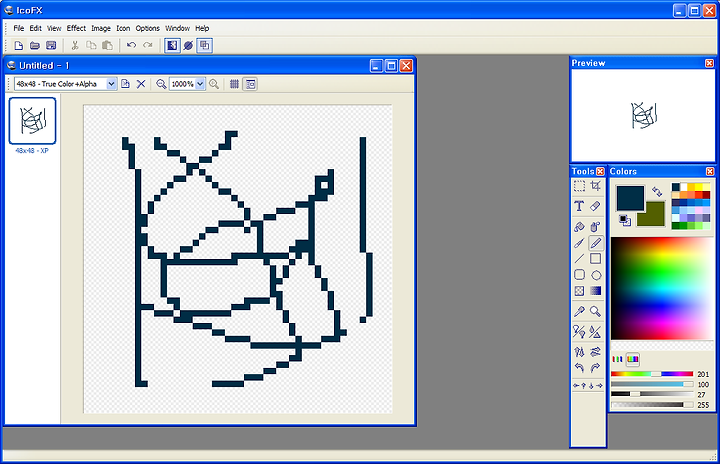The image size is (720, 464).
Task: Adjust the hue slider showing 201
Action: click(652, 374)
